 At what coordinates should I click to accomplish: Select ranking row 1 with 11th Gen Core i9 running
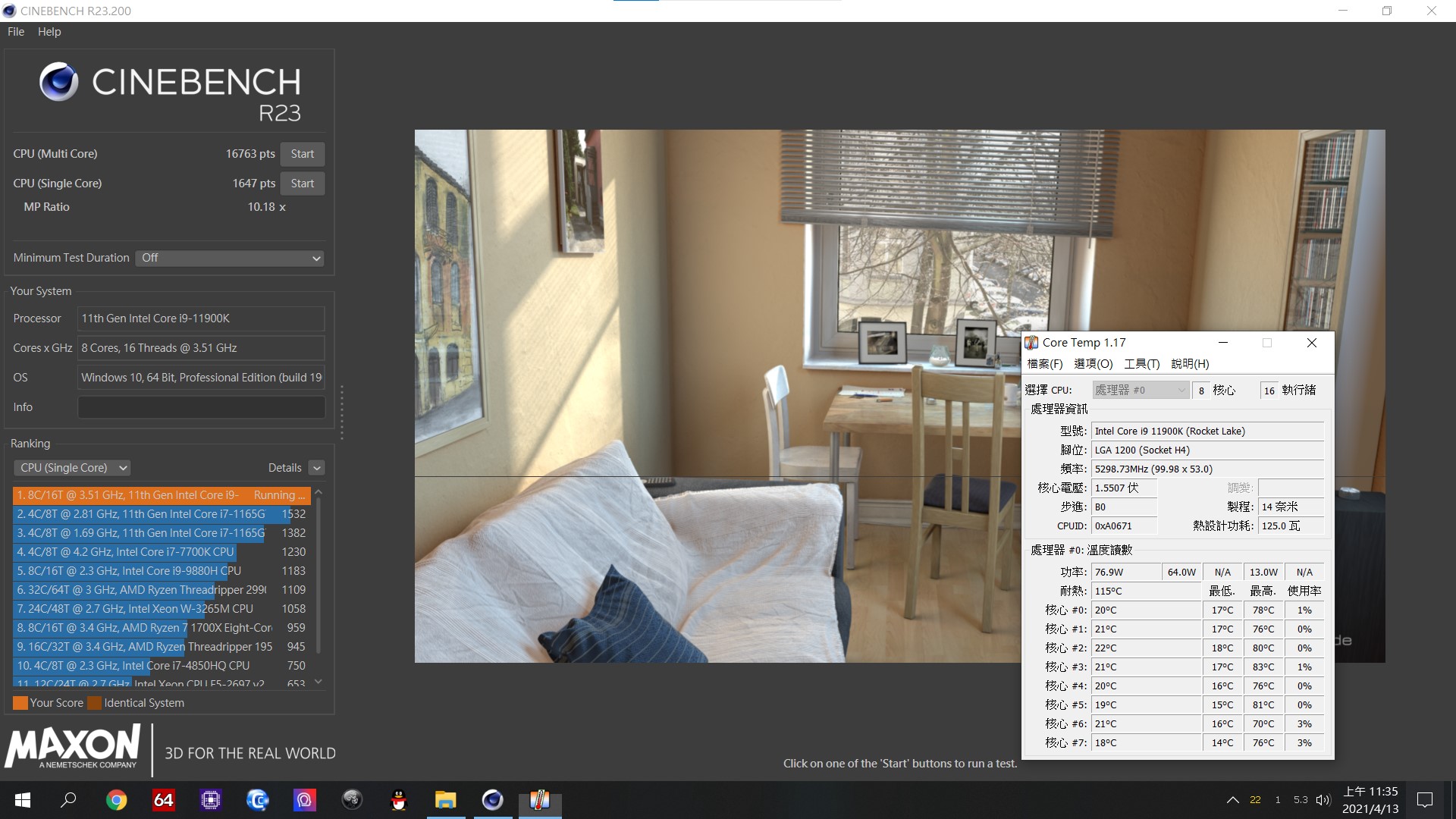tap(162, 495)
